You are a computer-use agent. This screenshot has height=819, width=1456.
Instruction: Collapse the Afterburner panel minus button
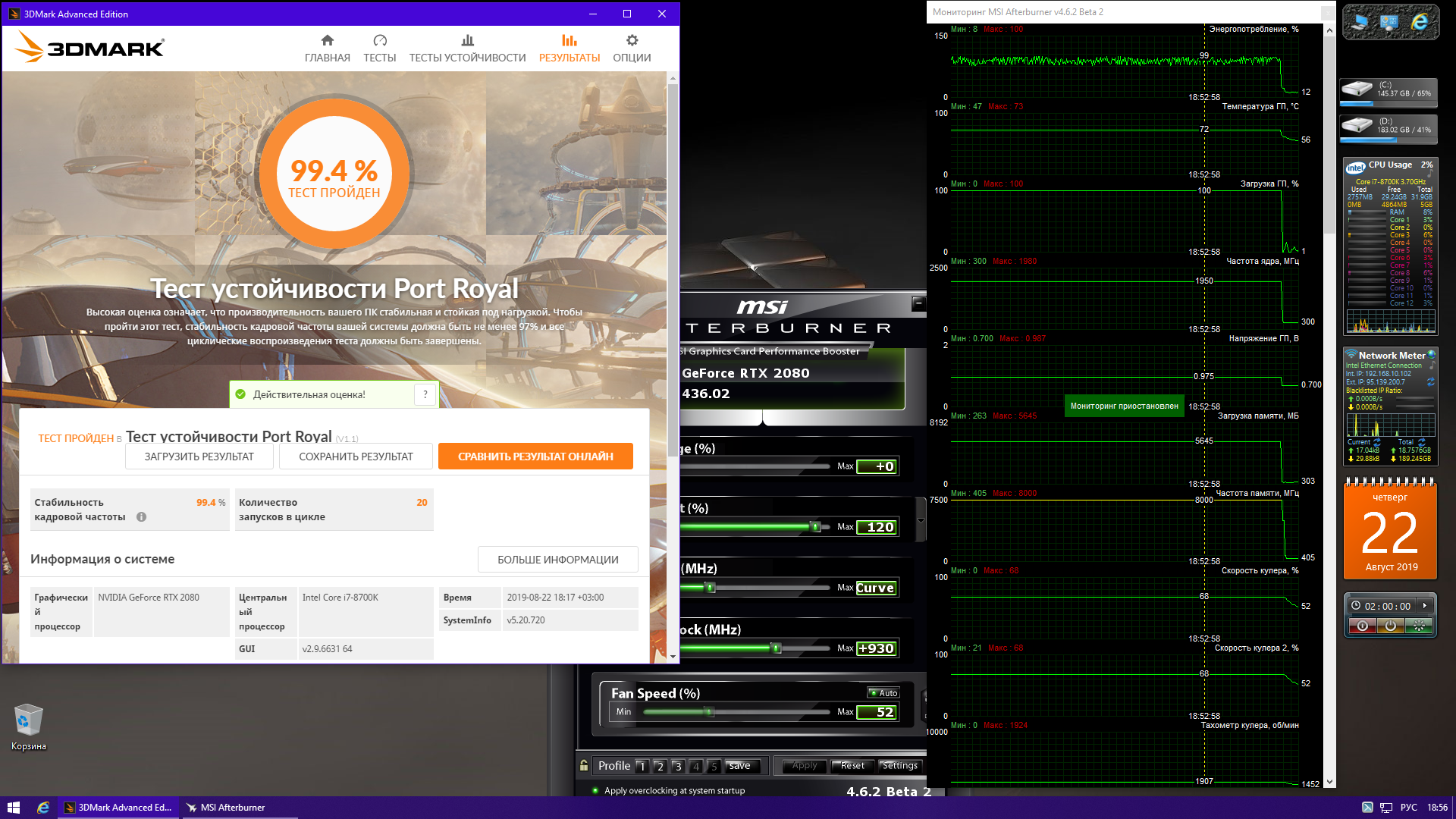tap(918, 304)
